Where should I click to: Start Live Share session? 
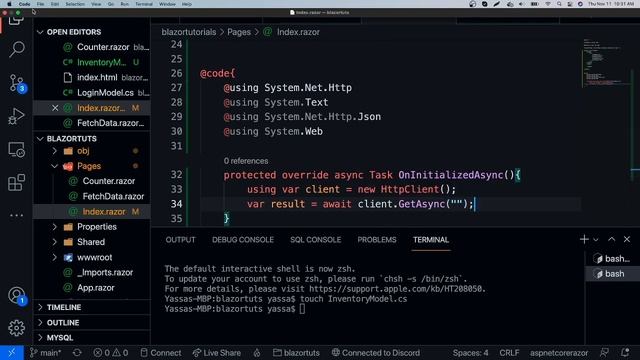click(x=217, y=353)
